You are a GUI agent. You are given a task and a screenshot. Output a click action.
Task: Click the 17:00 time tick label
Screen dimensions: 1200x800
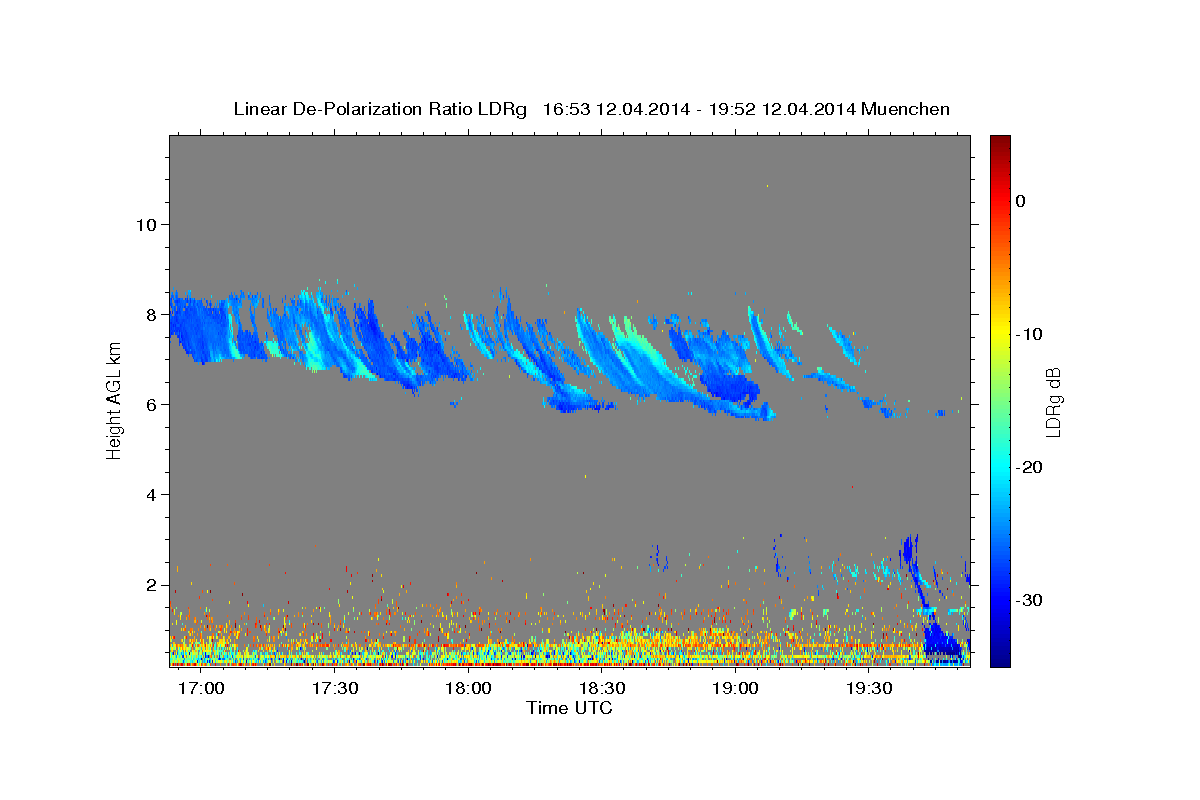[202, 689]
